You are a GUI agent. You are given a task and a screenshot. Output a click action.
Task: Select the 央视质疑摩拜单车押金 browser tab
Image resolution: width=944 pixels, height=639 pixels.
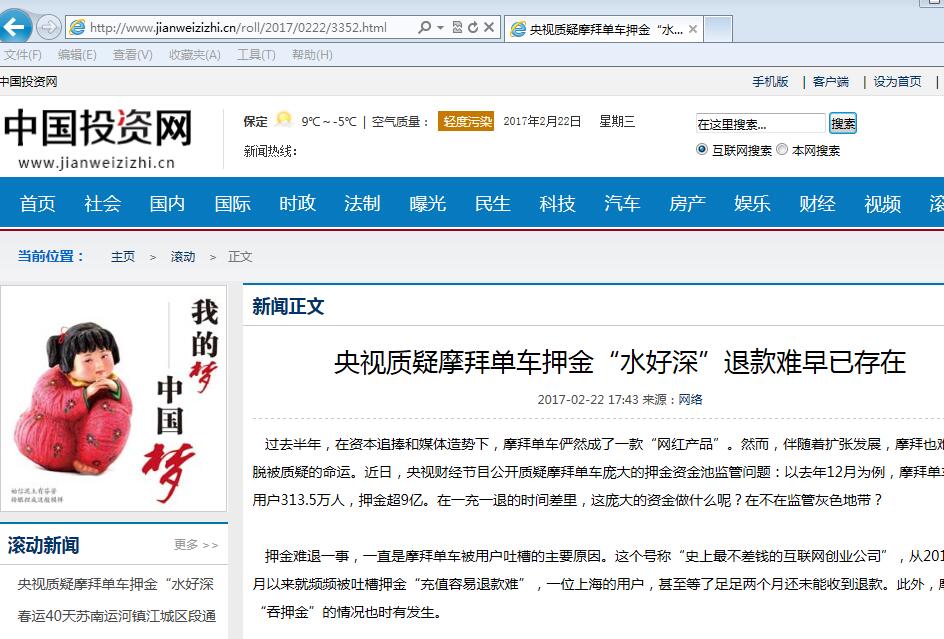click(x=603, y=29)
